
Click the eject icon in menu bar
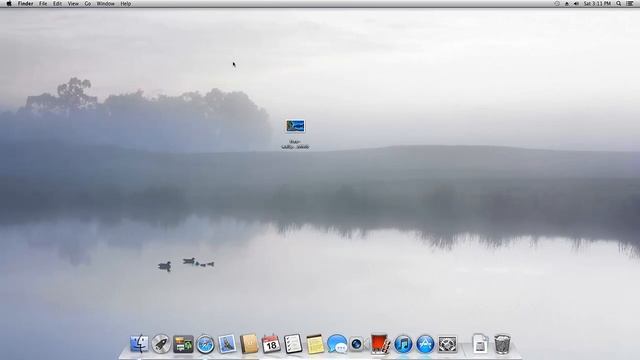click(x=567, y=4)
